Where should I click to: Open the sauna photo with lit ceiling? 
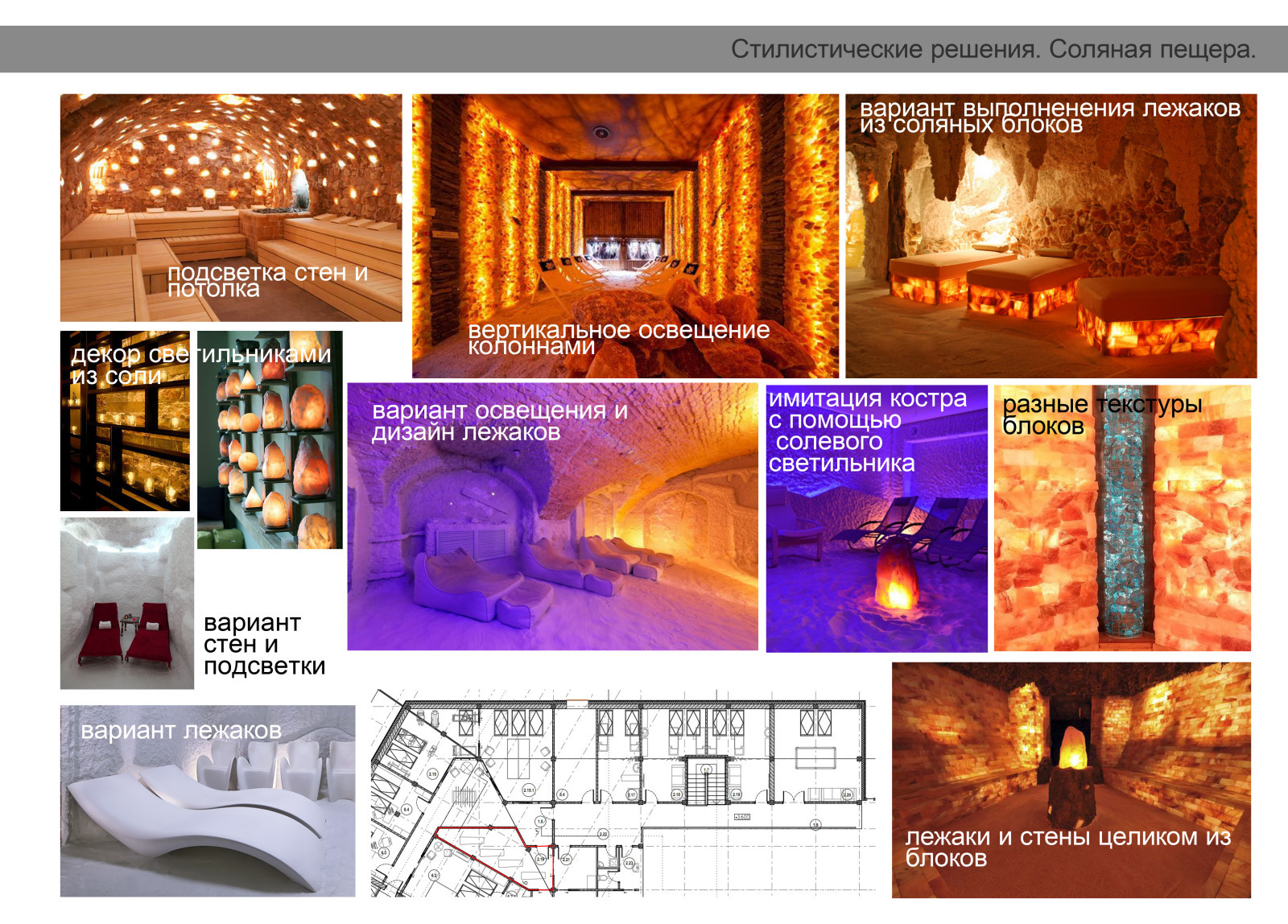tap(231, 177)
